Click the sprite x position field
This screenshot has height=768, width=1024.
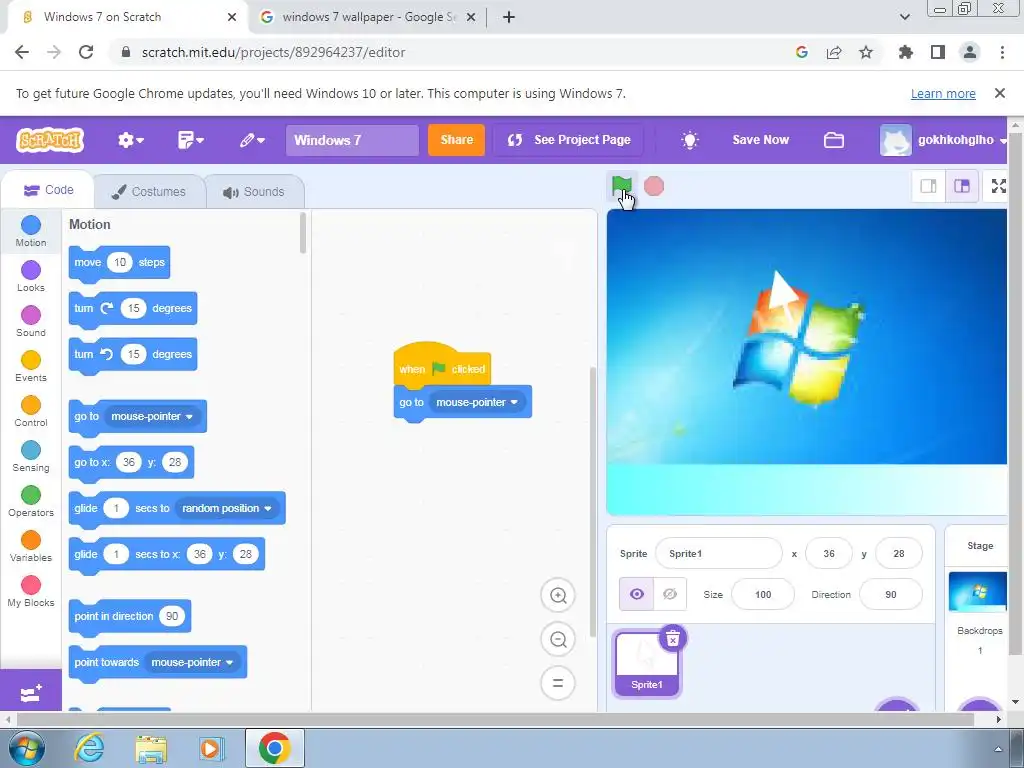click(829, 554)
